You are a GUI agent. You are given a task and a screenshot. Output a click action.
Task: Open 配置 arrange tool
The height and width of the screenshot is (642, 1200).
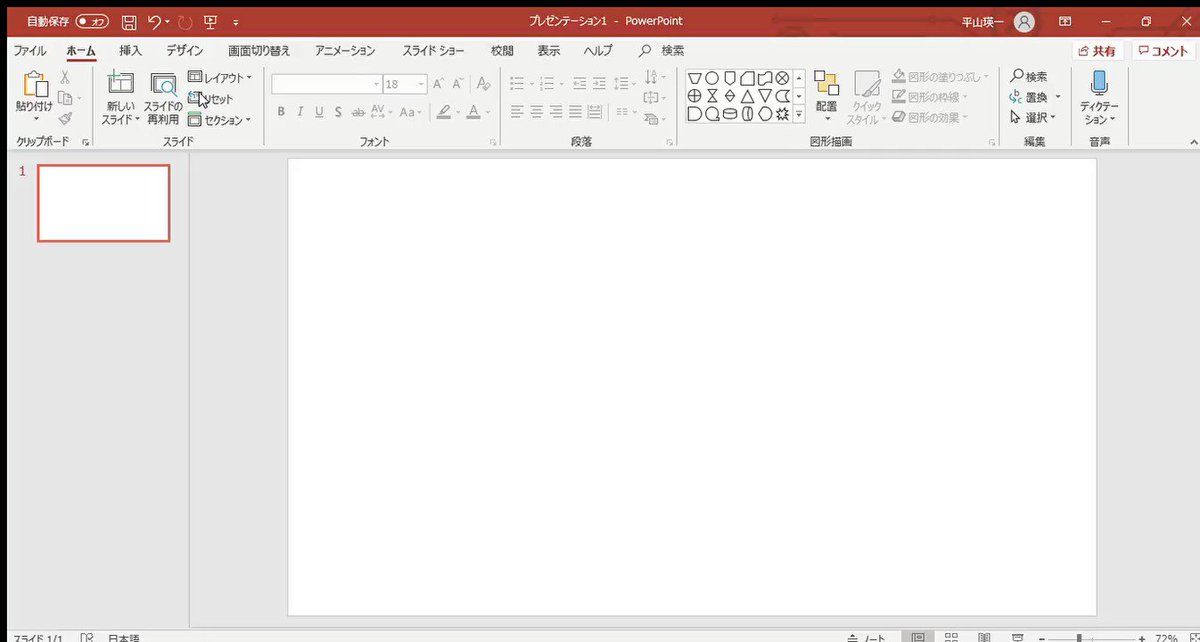tap(826, 96)
